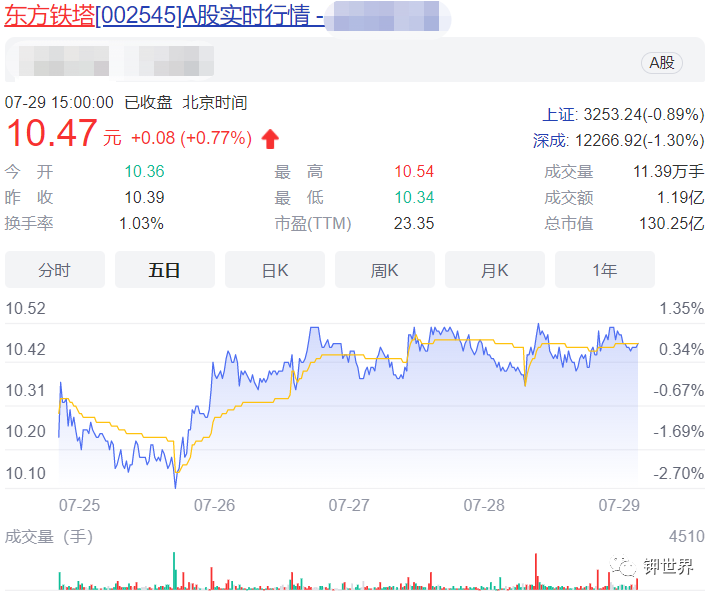The width and height of the screenshot is (716, 597).
Task: Click the 07-29 date on chart axis
Action: point(619,505)
